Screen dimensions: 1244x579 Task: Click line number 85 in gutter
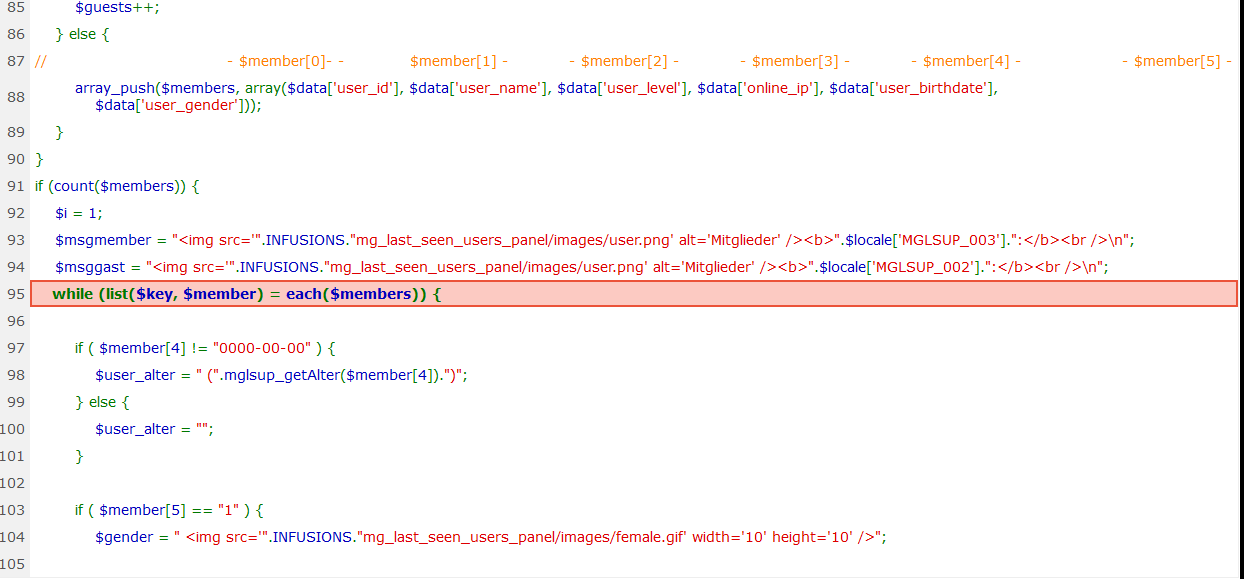click(15, 7)
